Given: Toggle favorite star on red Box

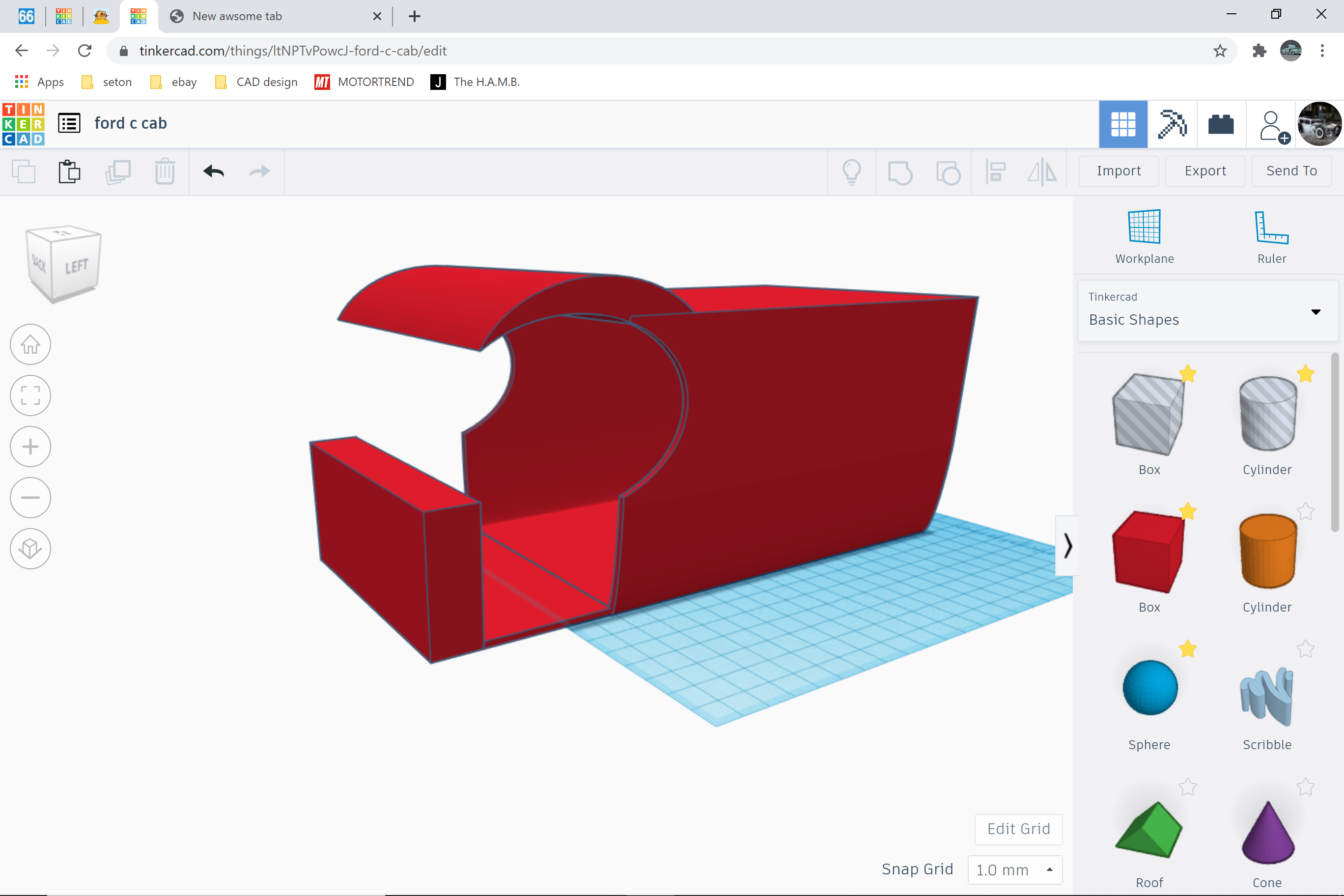Looking at the screenshot, I should 1187,511.
